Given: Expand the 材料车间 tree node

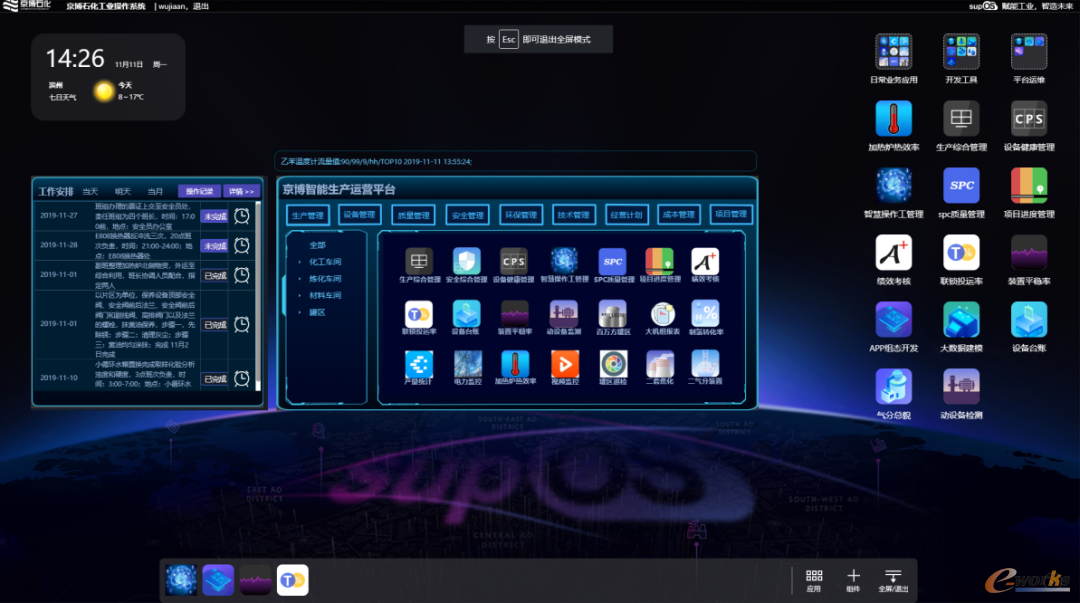Looking at the screenshot, I should pyautogui.click(x=300, y=296).
